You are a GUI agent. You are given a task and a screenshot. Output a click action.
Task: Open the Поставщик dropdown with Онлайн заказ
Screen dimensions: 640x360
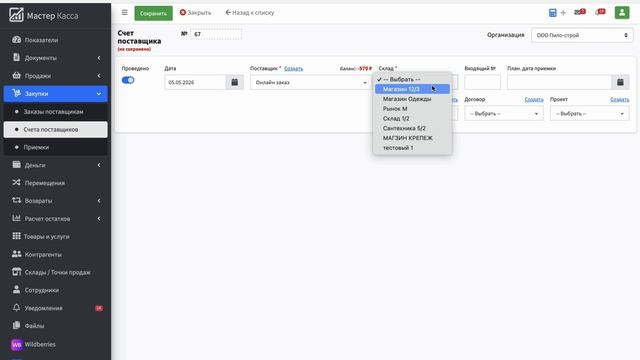(310, 82)
